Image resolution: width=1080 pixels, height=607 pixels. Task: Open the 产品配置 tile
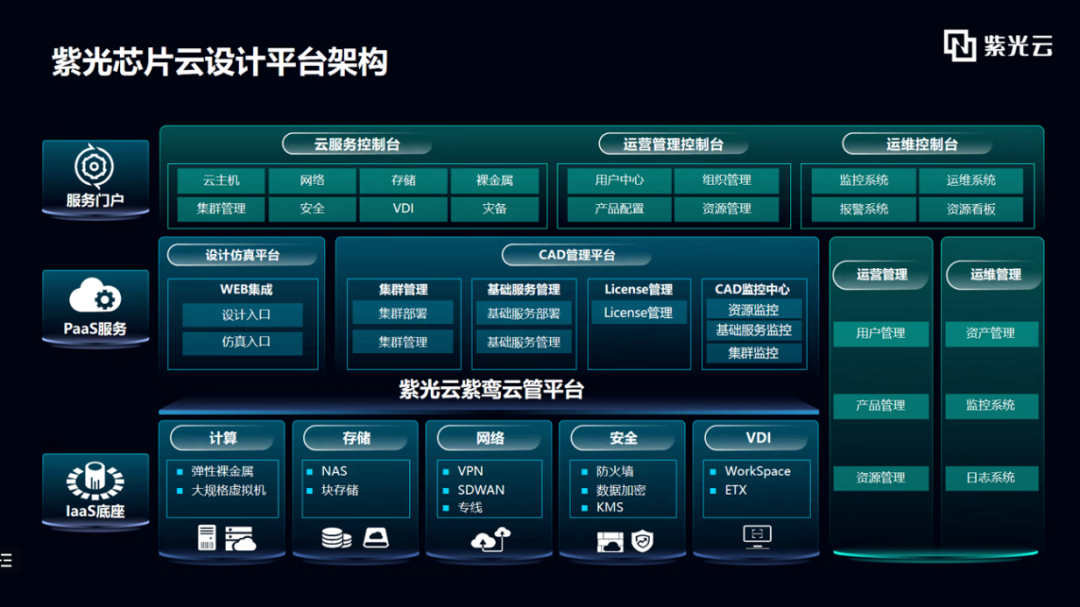[619, 209]
